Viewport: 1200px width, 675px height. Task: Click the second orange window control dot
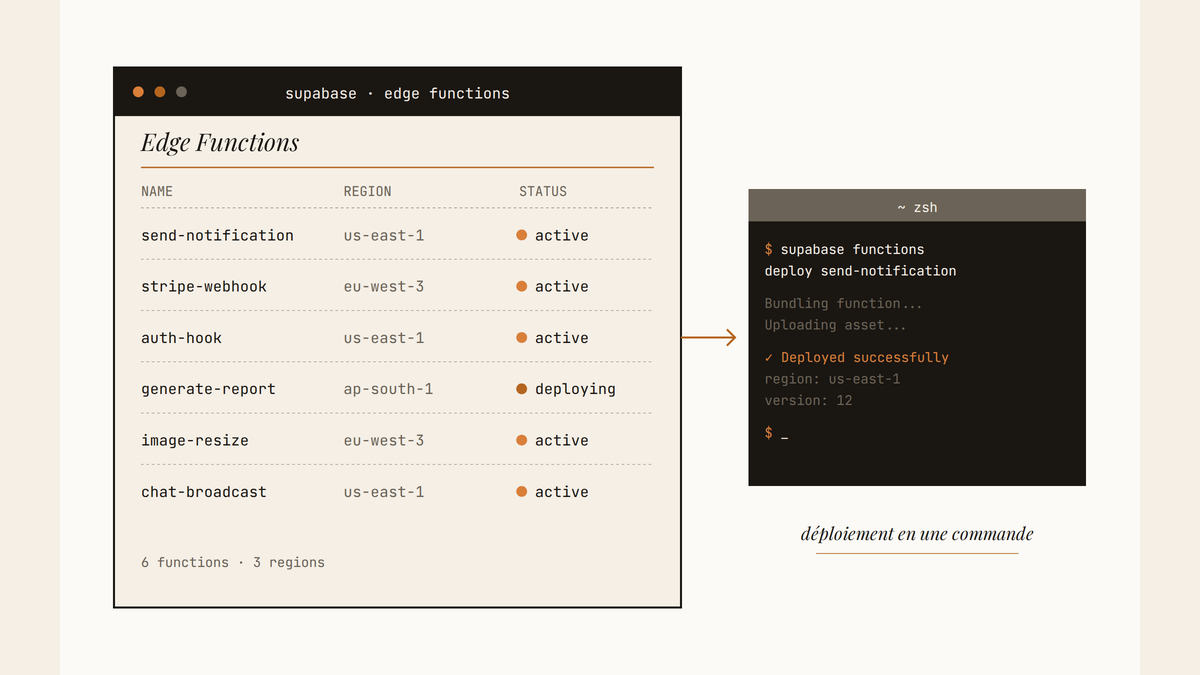[x=160, y=92]
